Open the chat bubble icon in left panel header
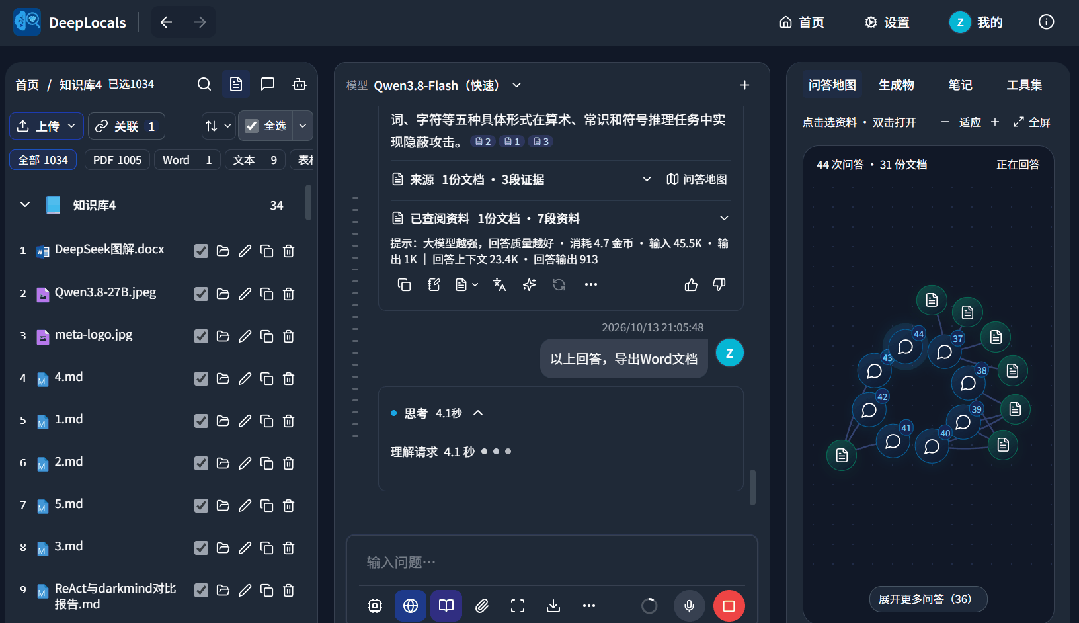This screenshot has width=1079, height=623. (268, 84)
